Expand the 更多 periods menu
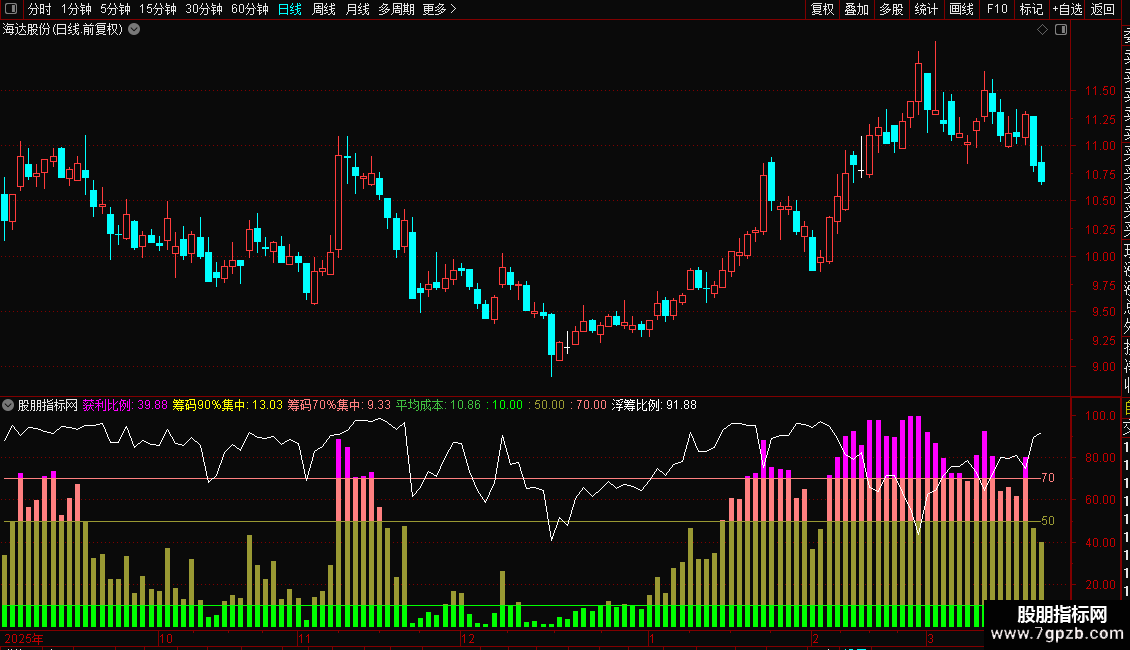The width and height of the screenshot is (1130, 650). [x=440, y=9]
